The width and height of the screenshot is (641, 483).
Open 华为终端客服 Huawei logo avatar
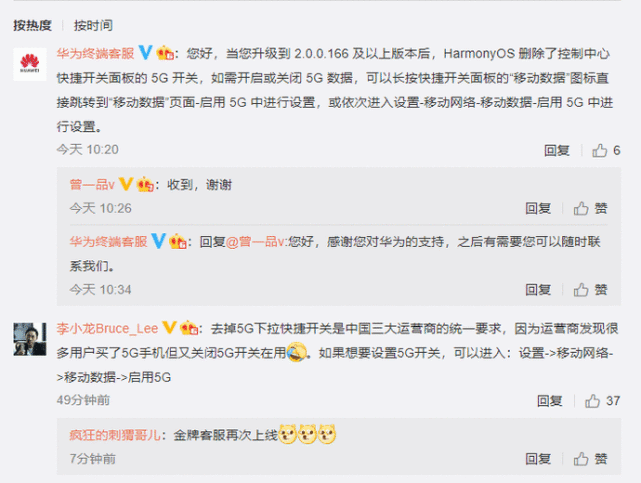pos(30,64)
